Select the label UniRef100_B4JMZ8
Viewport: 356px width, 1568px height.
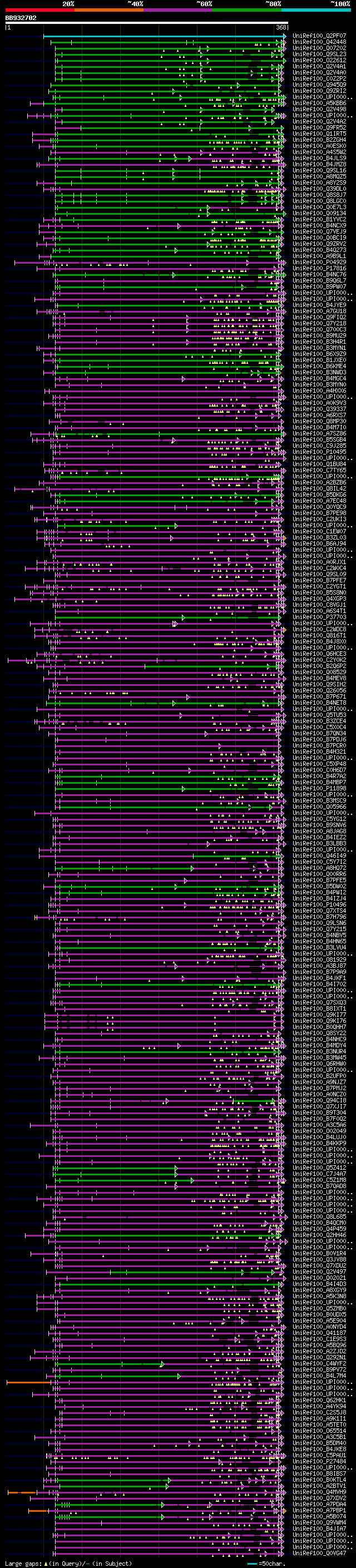319,164
